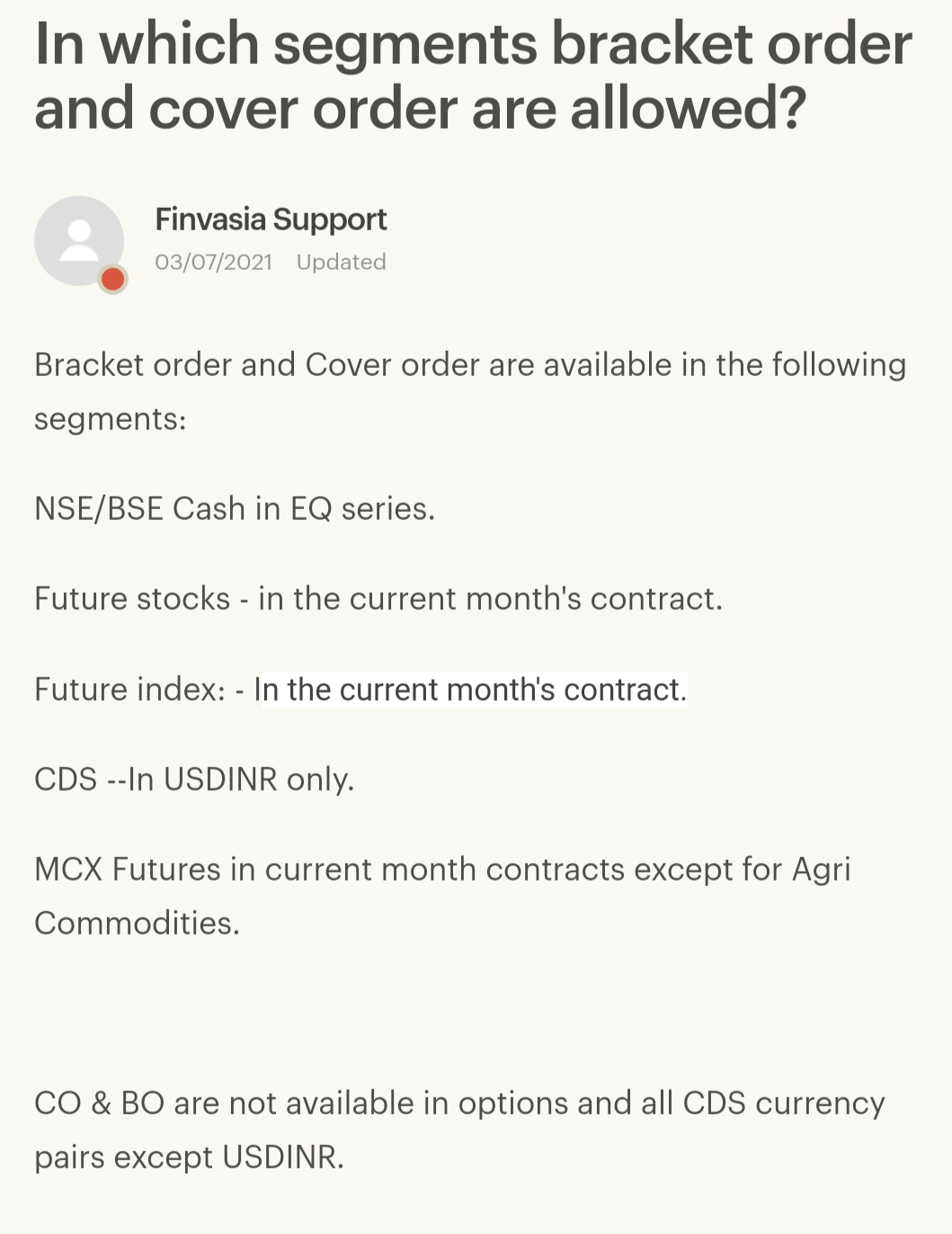The height and width of the screenshot is (1234, 952).
Task: Click the NSE/BSE Cash in EQ series line
Action: pyautogui.click(x=235, y=509)
